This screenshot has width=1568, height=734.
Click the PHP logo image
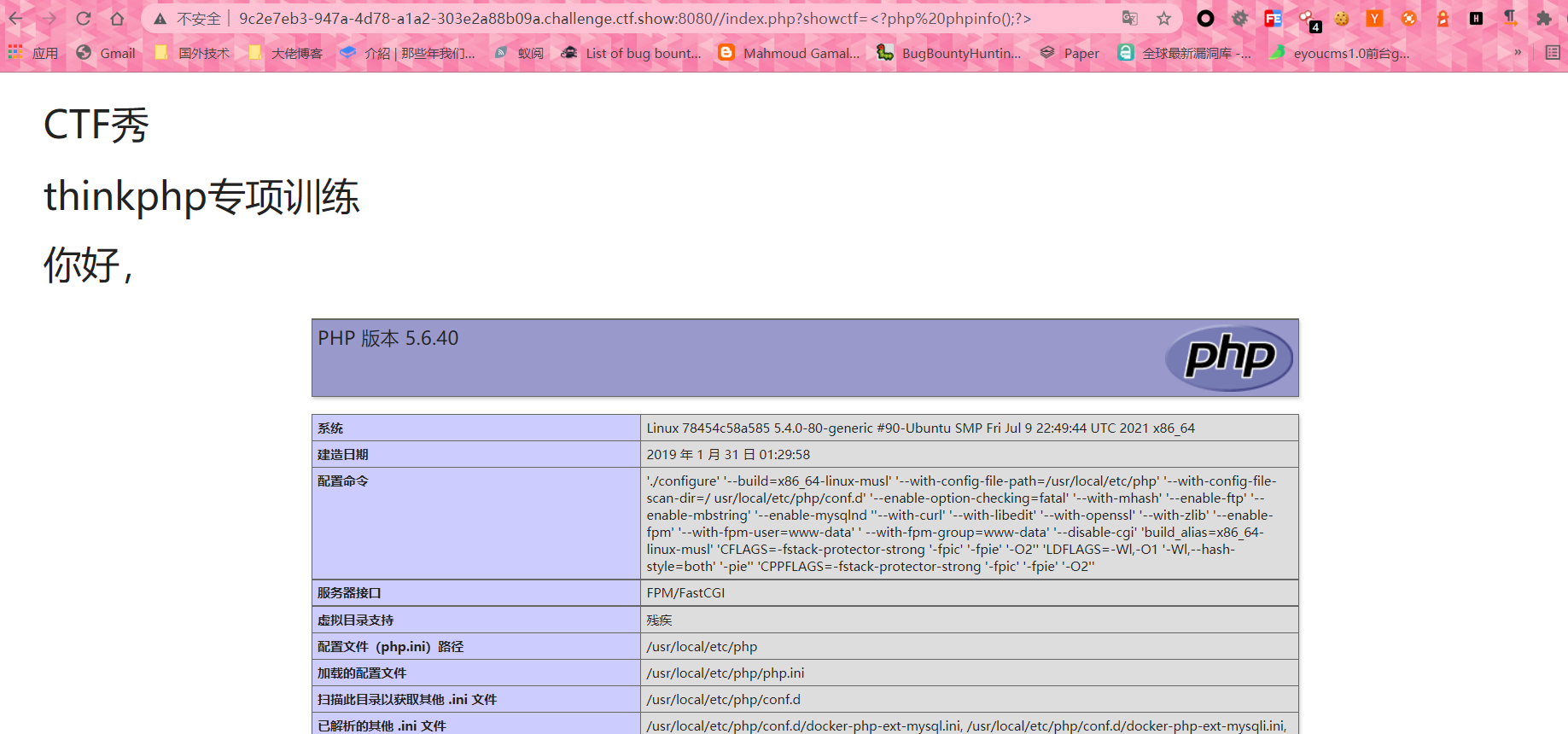click(1229, 358)
